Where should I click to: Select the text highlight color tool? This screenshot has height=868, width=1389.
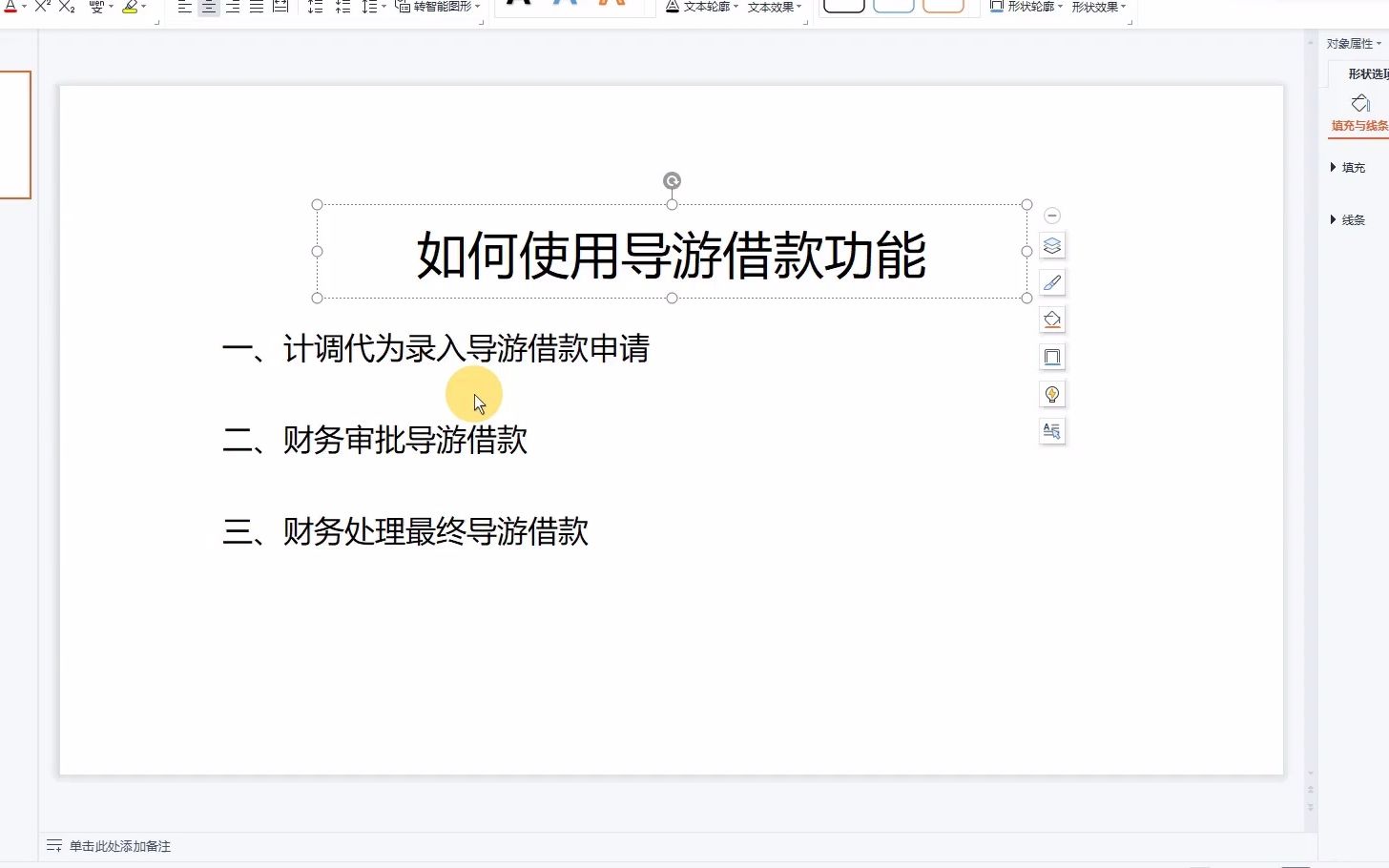(x=132, y=6)
